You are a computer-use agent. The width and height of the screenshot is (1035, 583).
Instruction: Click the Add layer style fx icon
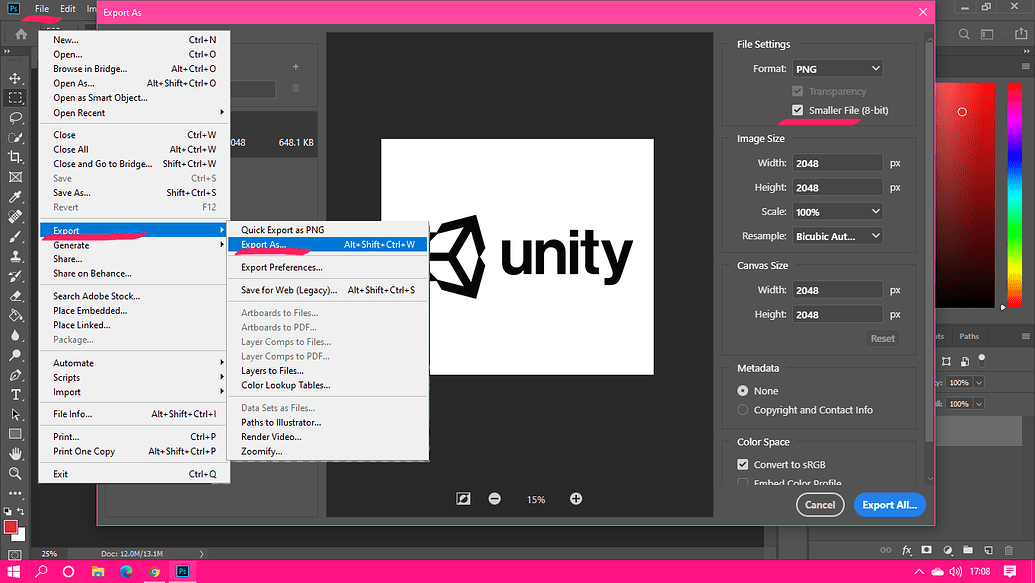[906, 550]
